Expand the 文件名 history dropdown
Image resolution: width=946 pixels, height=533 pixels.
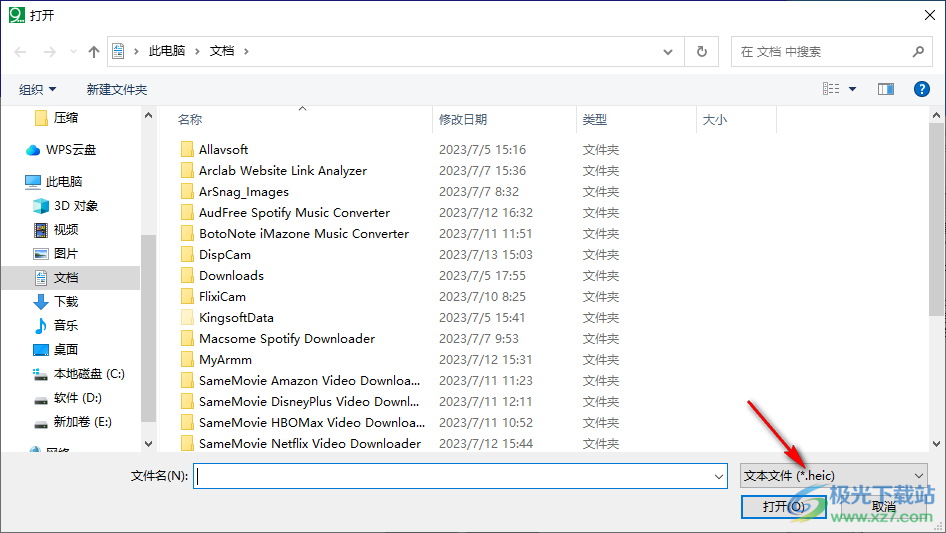[x=719, y=476]
